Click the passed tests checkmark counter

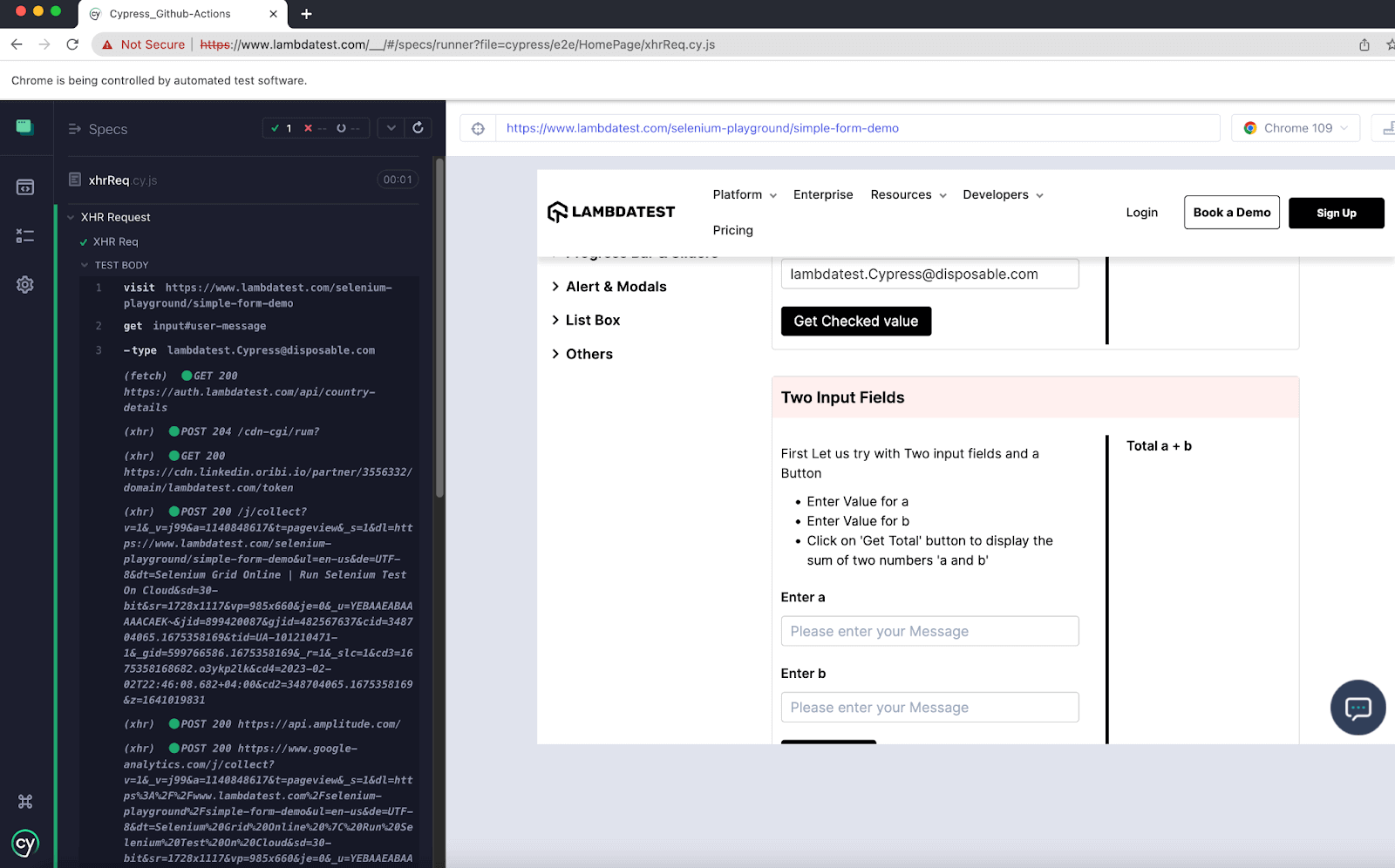[x=282, y=128]
